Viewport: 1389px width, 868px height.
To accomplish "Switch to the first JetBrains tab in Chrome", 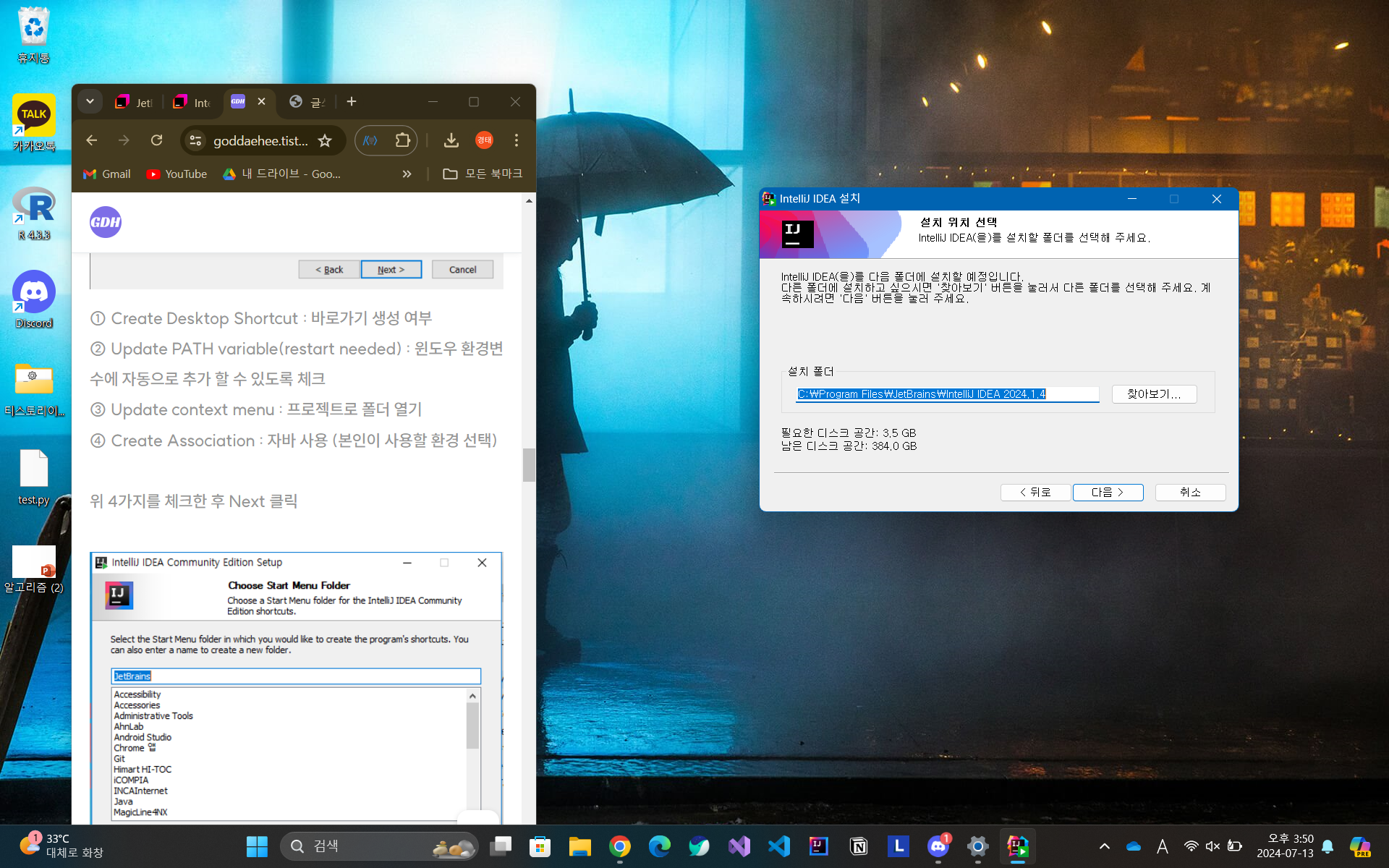I will pyautogui.click(x=135, y=103).
